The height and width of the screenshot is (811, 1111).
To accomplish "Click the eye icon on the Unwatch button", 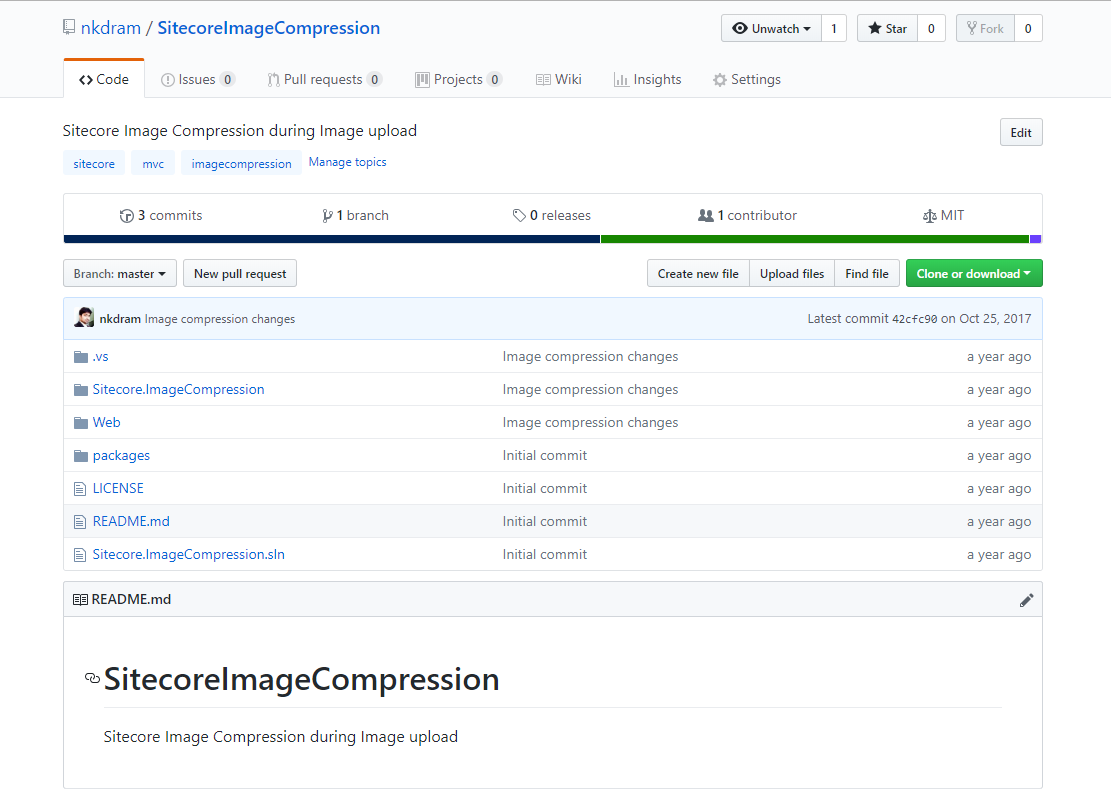I will [740, 28].
